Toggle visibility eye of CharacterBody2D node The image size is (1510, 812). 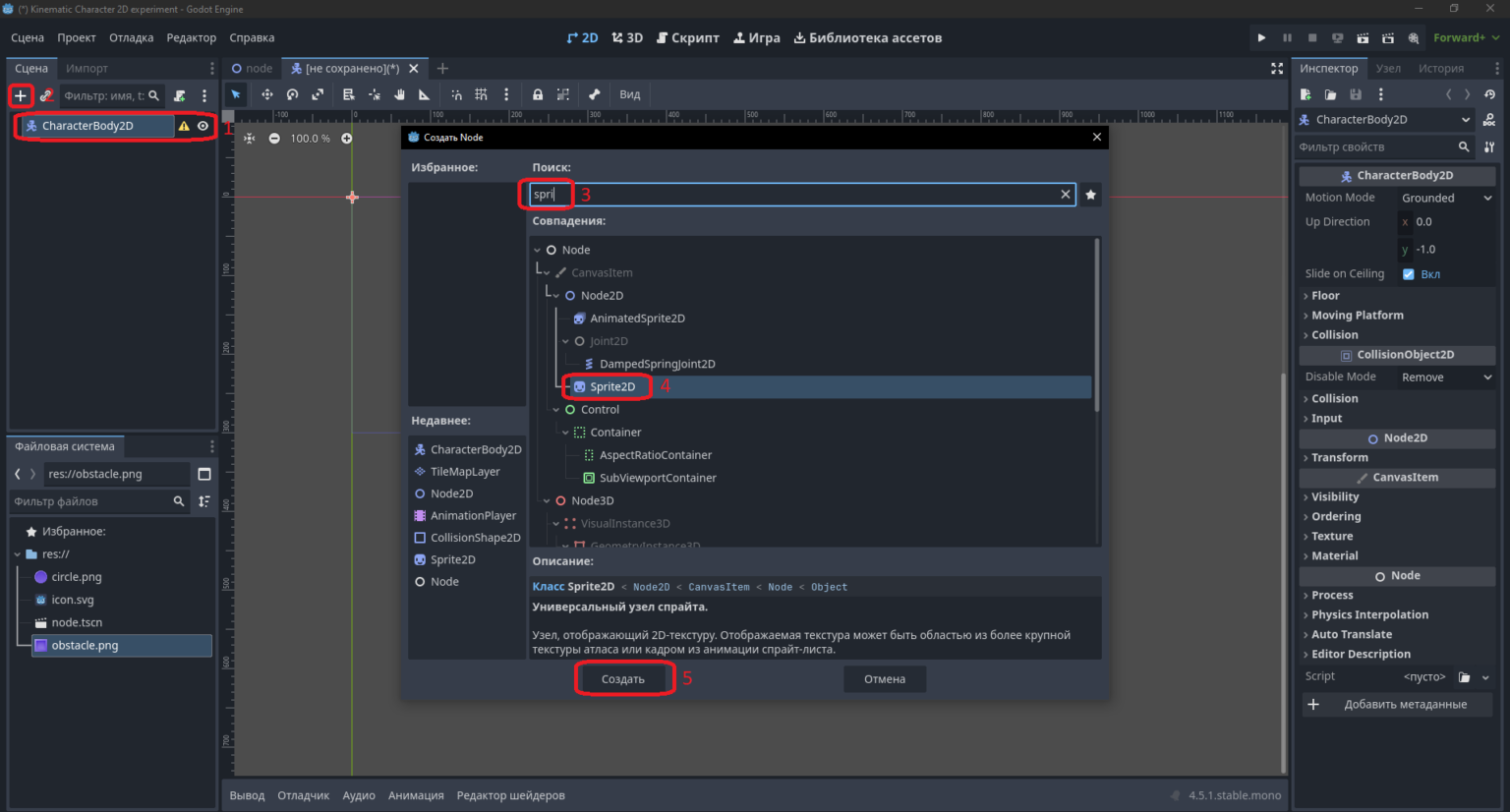coord(203,126)
